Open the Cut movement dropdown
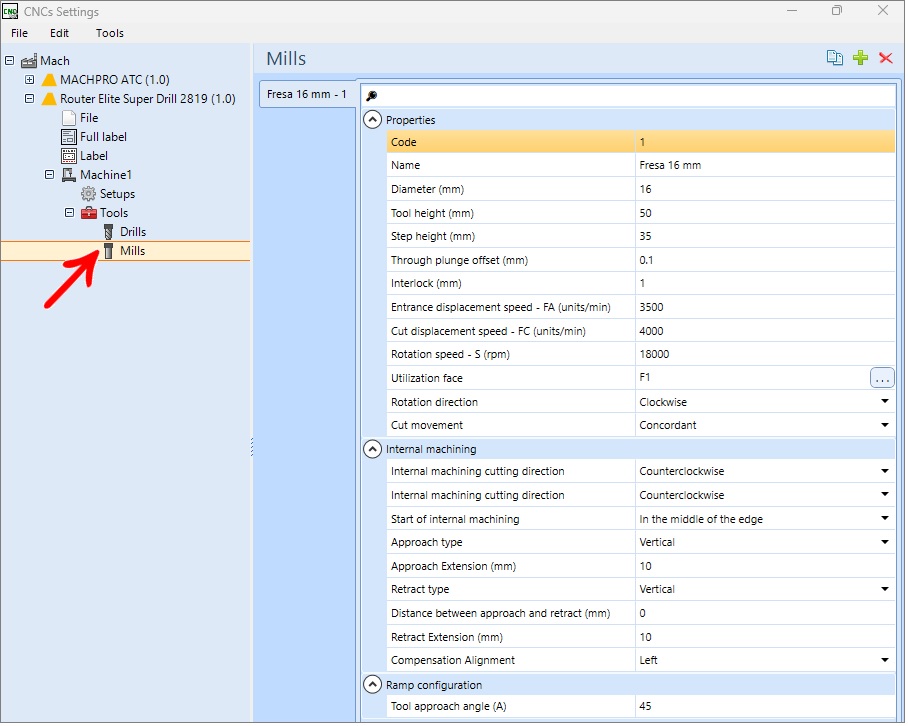This screenshot has width=908, height=726. point(885,426)
